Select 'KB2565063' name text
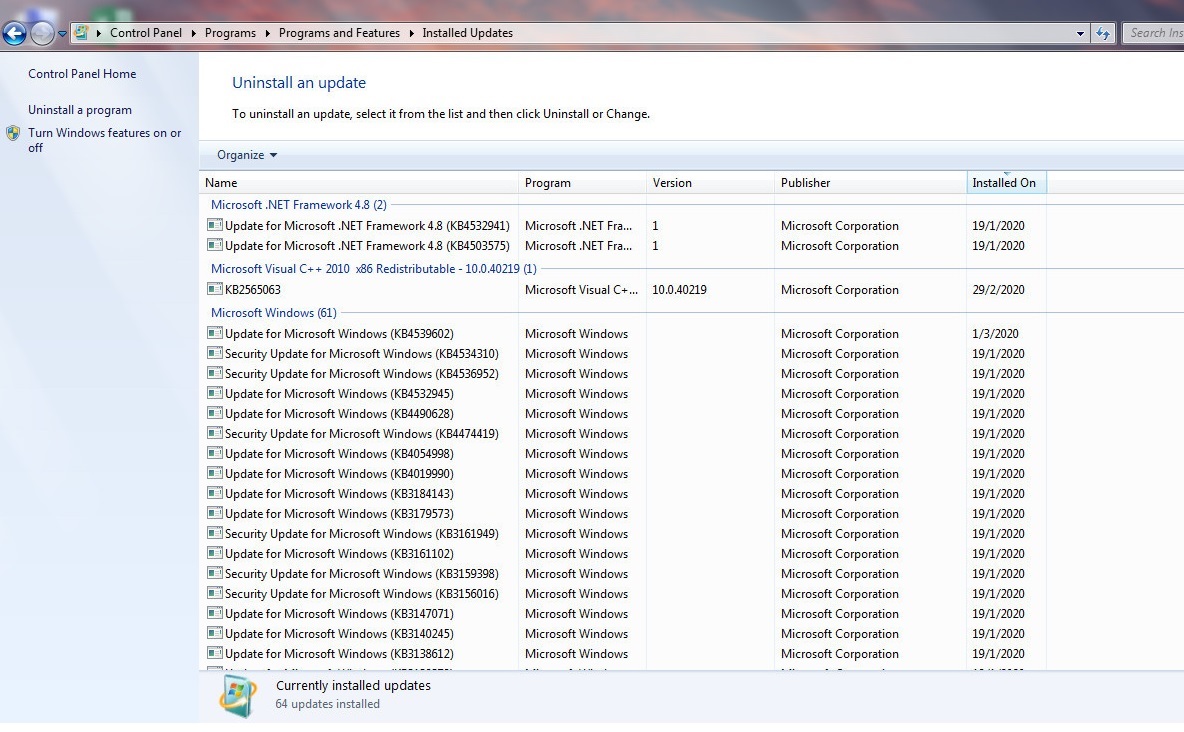The height and width of the screenshot is (732, 1184). coord(253,290)
